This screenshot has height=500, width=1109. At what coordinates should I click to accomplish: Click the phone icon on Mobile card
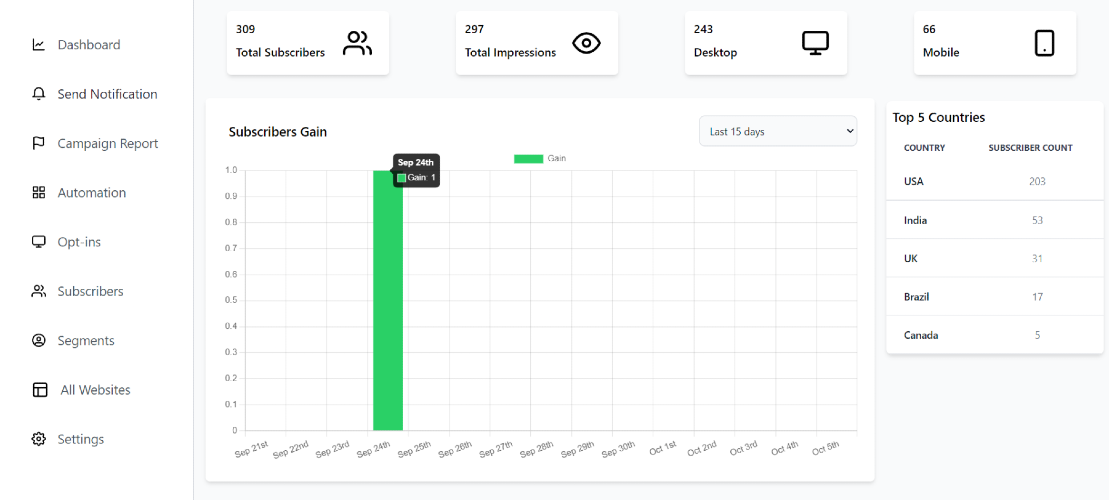[1045, 43]
